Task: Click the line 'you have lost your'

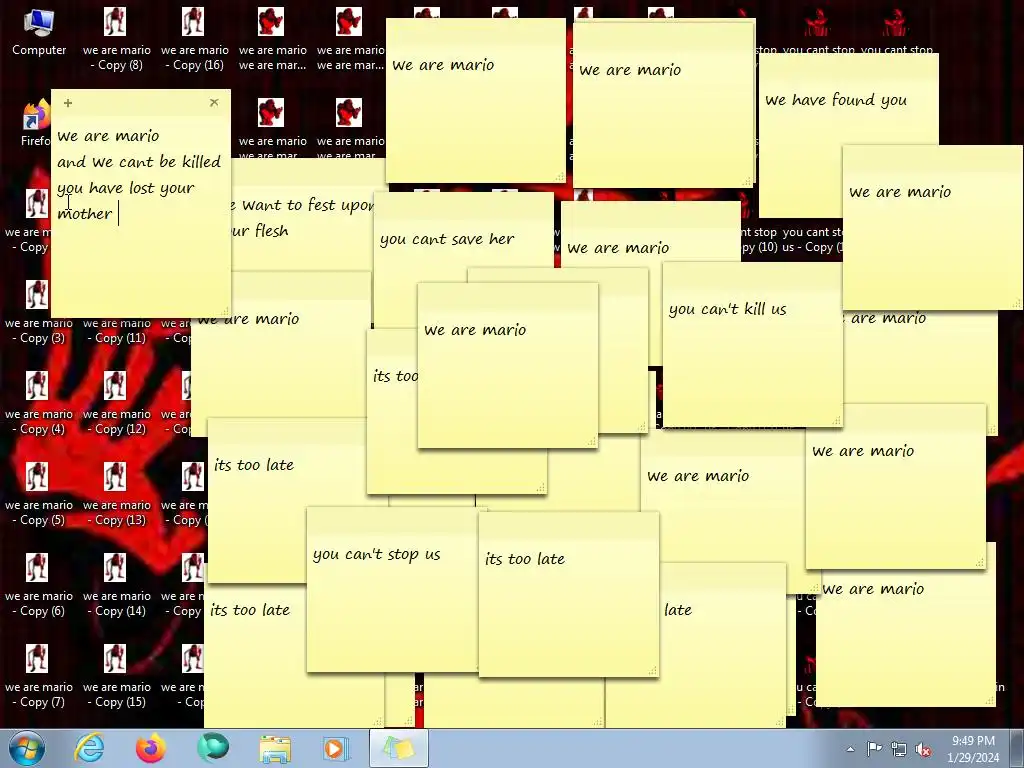Action: [125, 188]
